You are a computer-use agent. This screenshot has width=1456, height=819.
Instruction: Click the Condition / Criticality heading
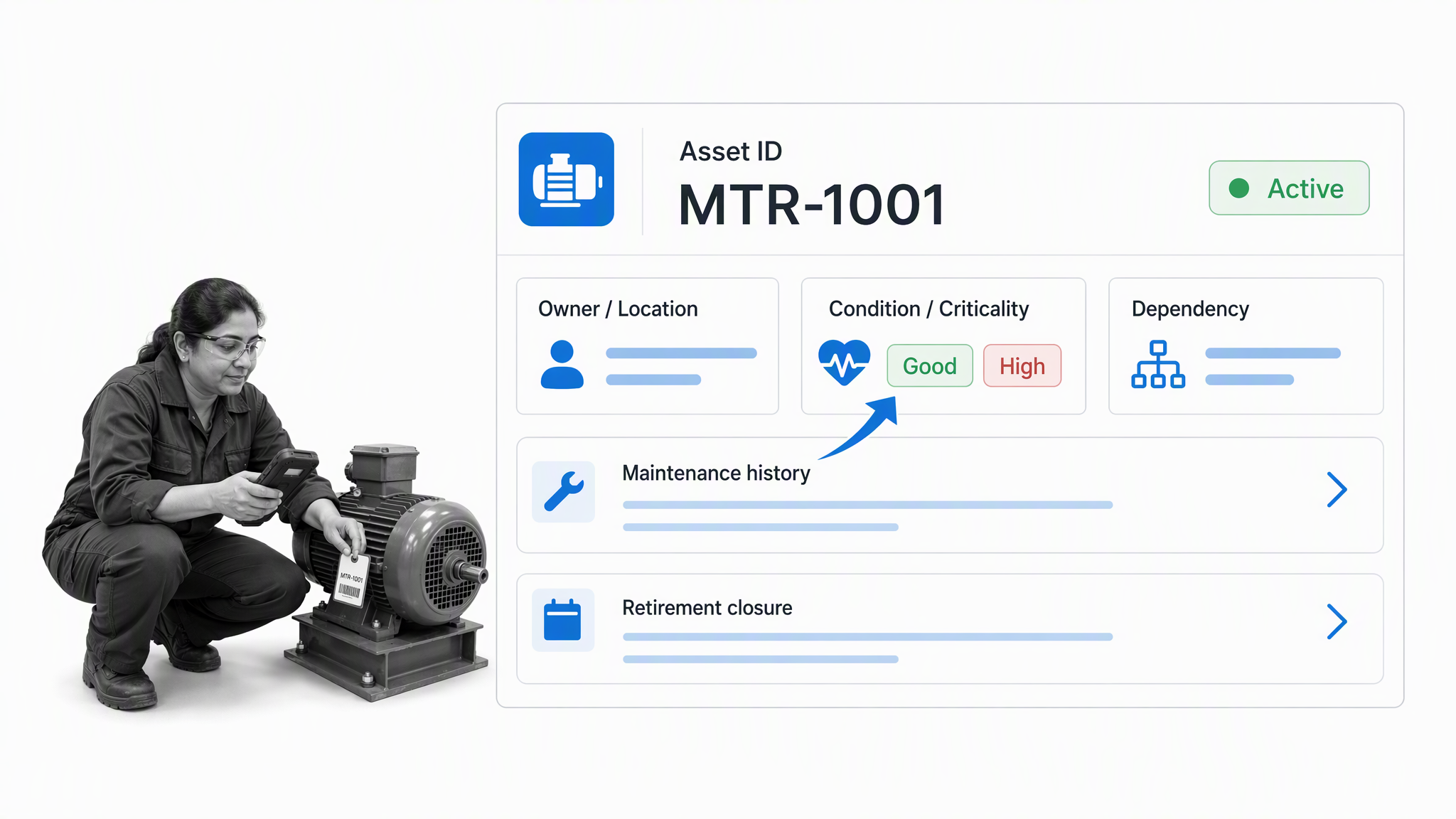coord(928,309)
